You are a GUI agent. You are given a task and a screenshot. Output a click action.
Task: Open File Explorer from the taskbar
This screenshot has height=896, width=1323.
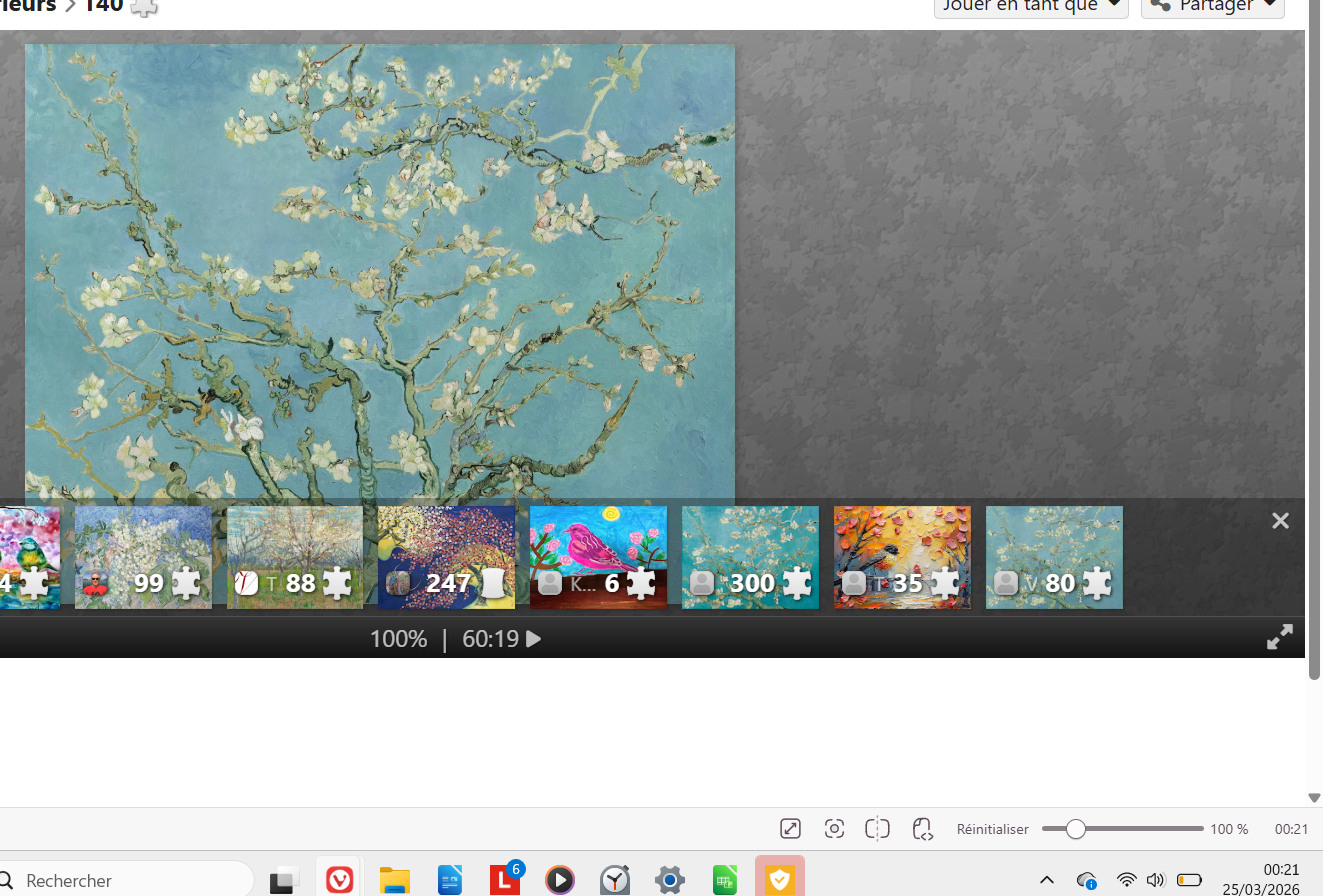point(395,881)
